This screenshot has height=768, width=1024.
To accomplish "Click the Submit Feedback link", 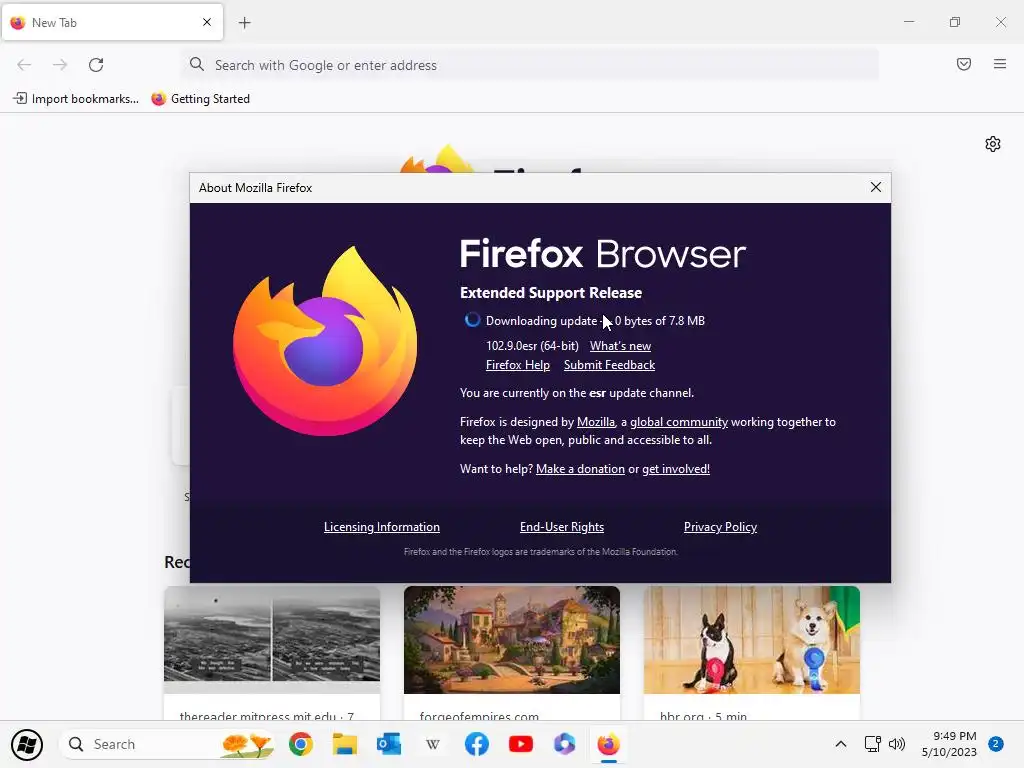I will 609,365.
